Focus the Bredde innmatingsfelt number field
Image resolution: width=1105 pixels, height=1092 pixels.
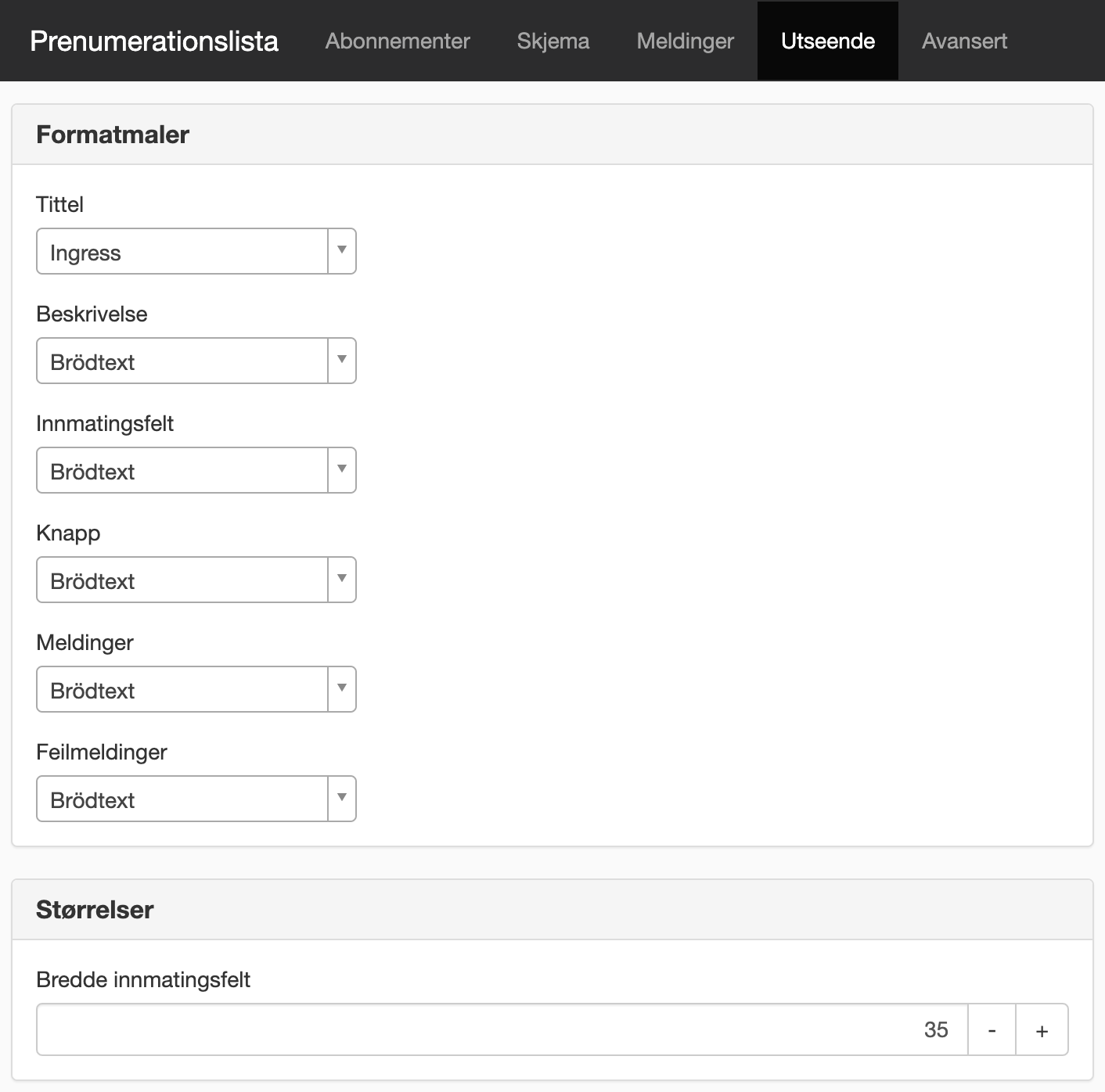point(502,1029)
